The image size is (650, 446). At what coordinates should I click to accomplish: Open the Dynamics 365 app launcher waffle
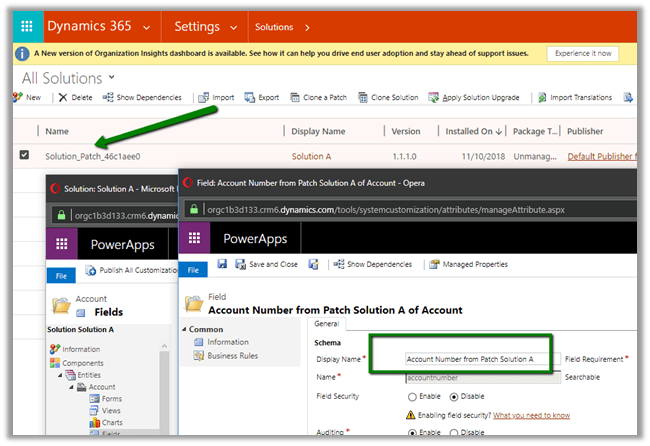coord(27,26)
